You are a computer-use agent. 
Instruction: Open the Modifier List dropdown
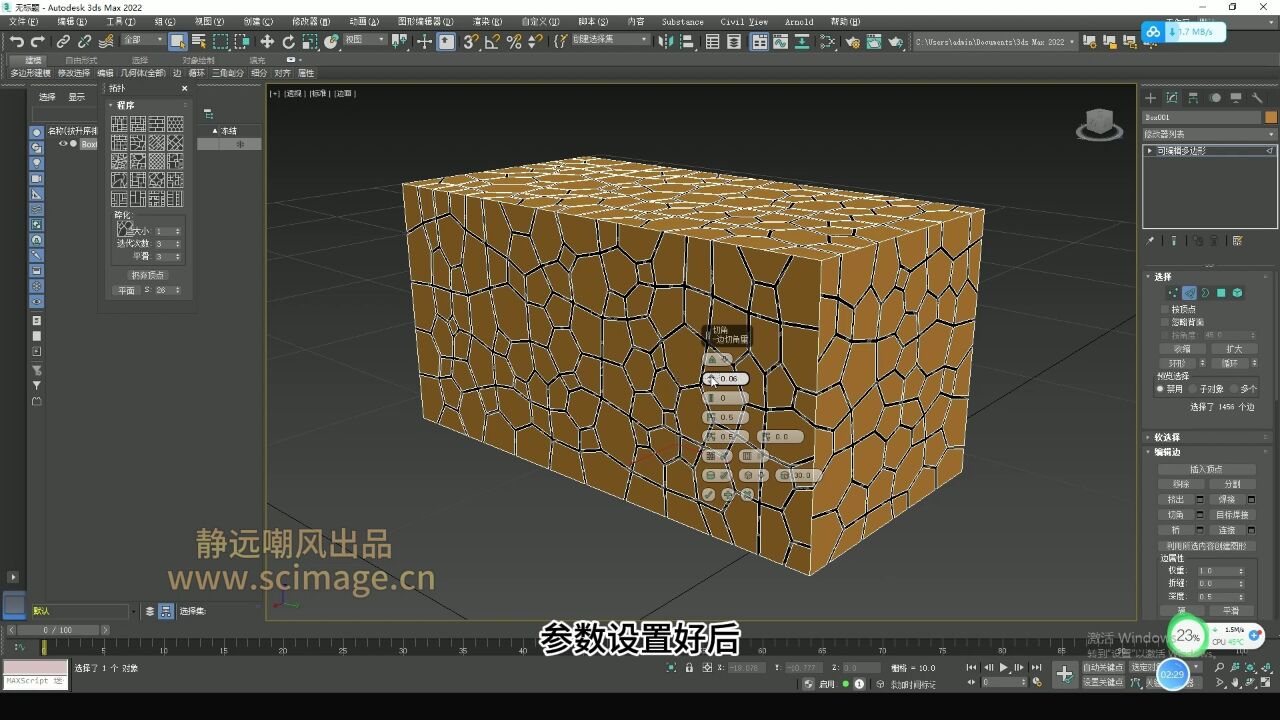1210,134
